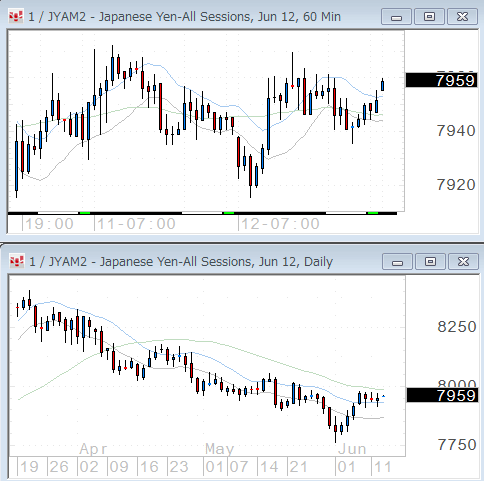Click the 26 date label on Daily axis

(x=59, y=467)
